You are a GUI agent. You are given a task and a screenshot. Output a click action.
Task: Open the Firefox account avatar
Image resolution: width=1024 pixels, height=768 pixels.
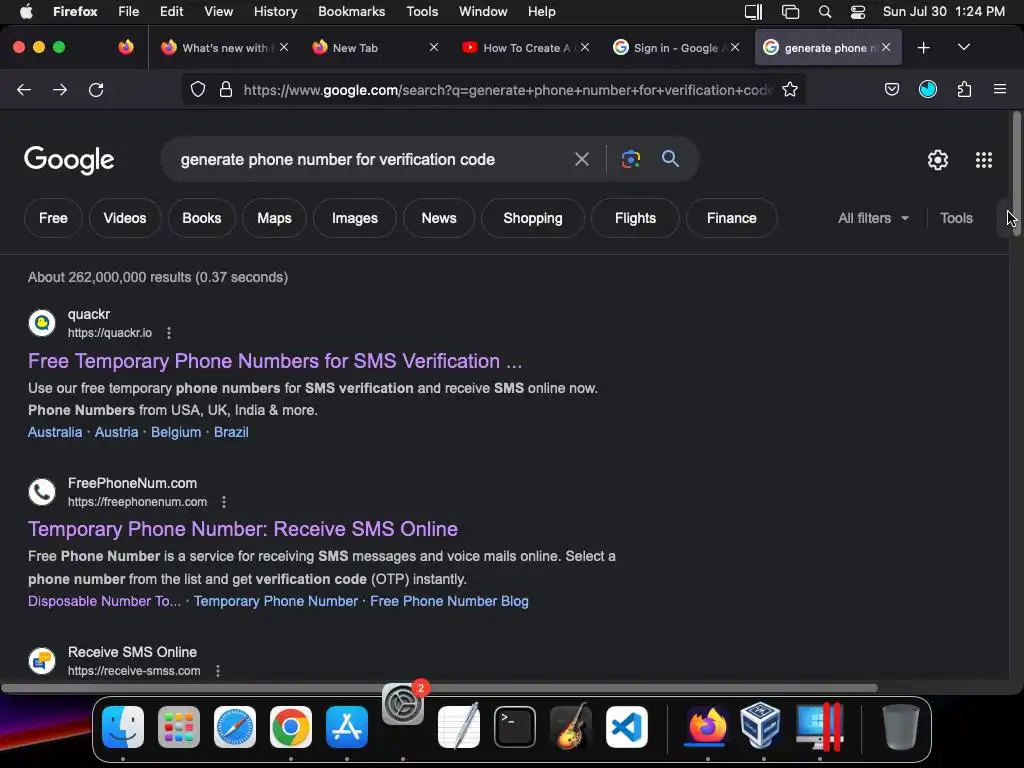pos(928,89)
